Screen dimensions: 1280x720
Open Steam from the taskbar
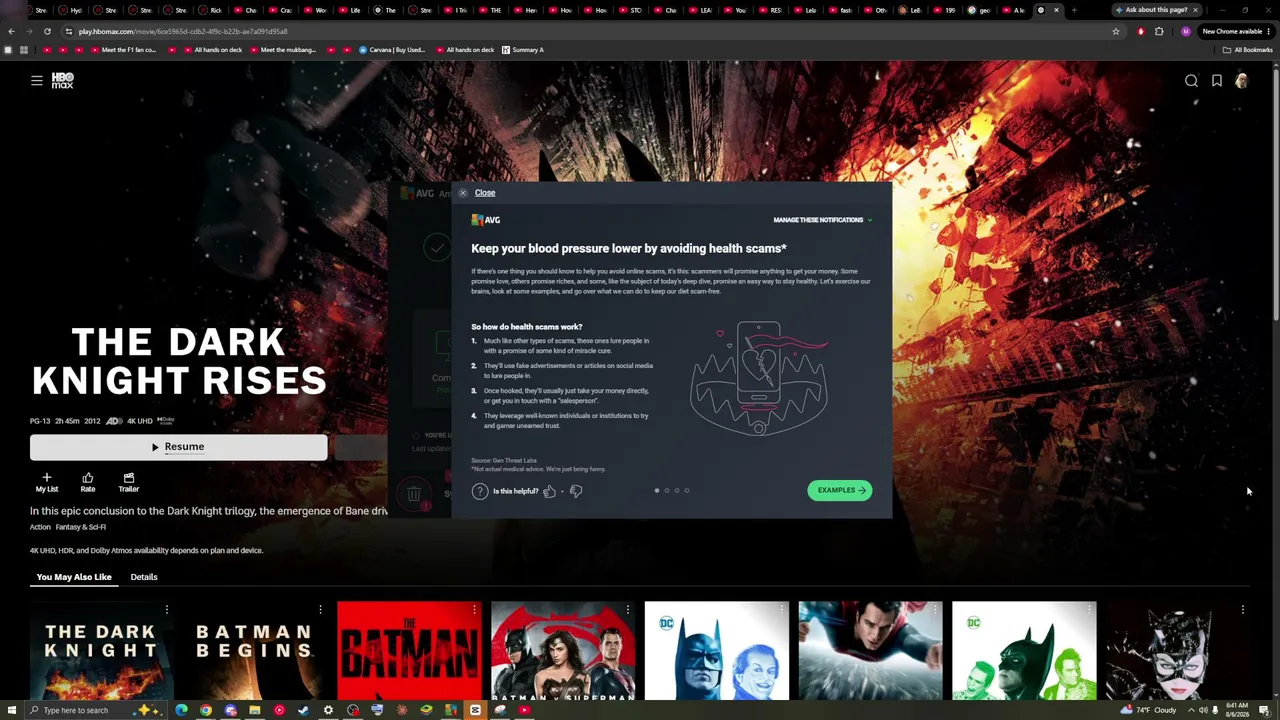(x=304, y=710)
